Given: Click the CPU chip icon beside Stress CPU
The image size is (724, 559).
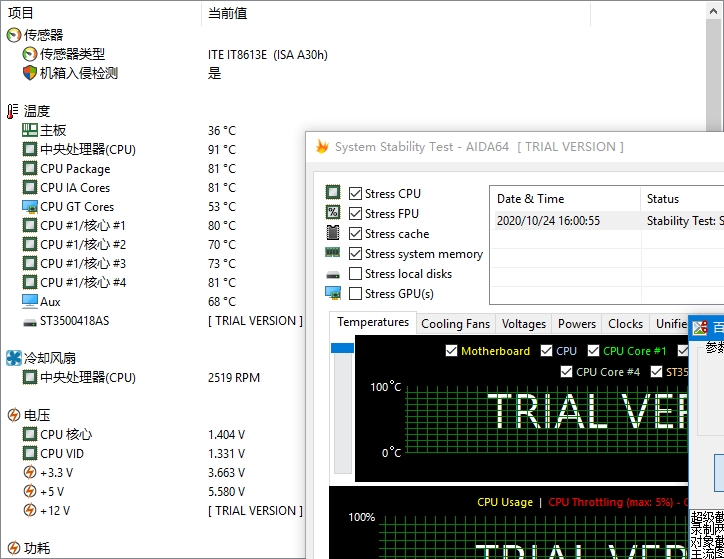Looking at the screenshot, I should click(333, 192).
